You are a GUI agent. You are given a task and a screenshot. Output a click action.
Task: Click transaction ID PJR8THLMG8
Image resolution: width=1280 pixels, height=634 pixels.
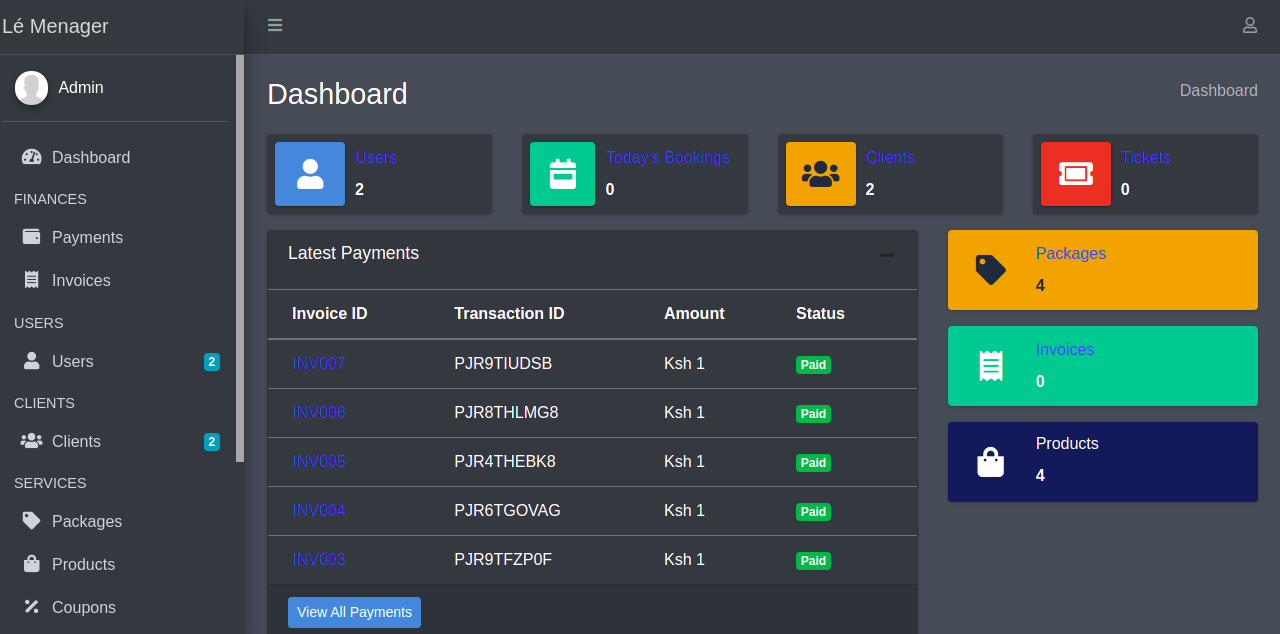tap(506, 412)
